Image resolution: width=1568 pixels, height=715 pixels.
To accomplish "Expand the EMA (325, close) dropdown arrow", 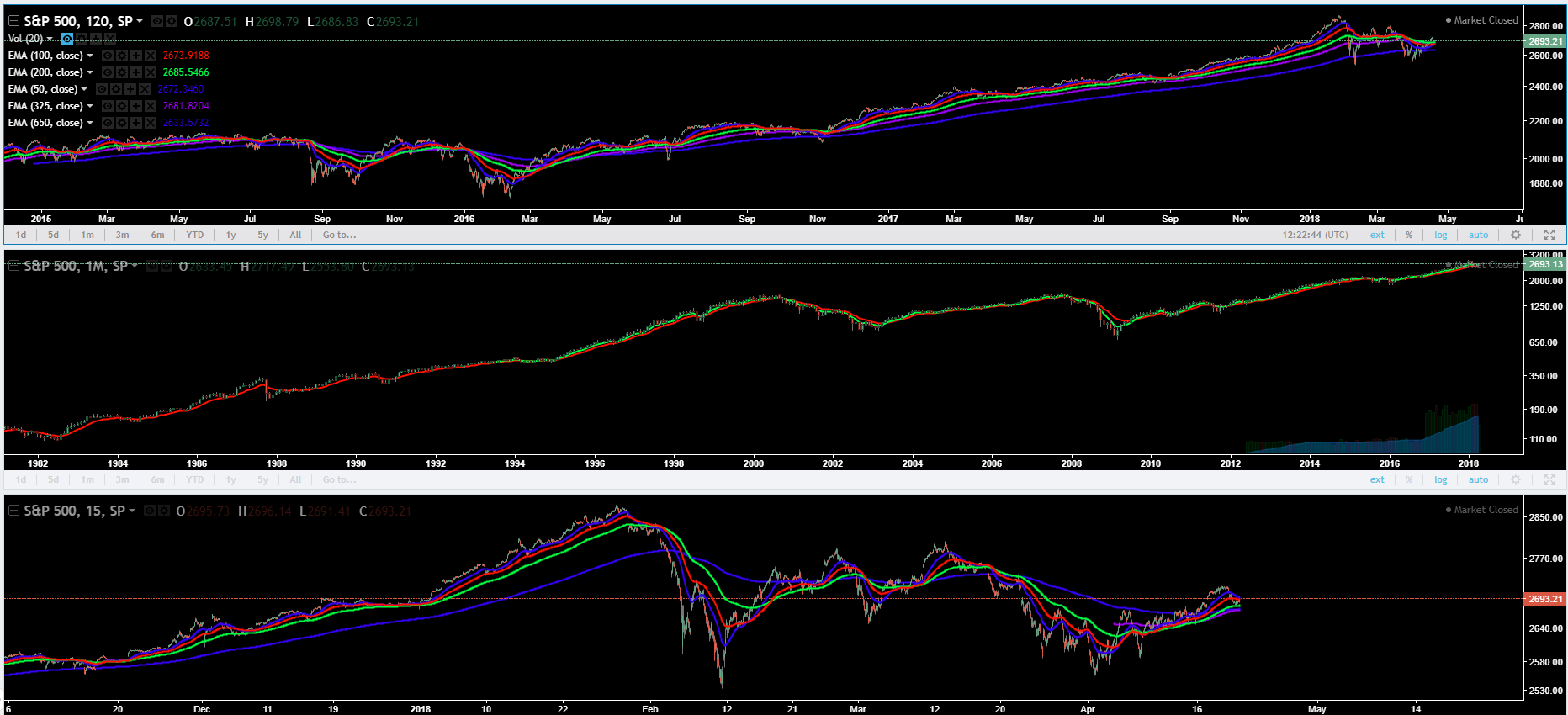I will point(90,106).
